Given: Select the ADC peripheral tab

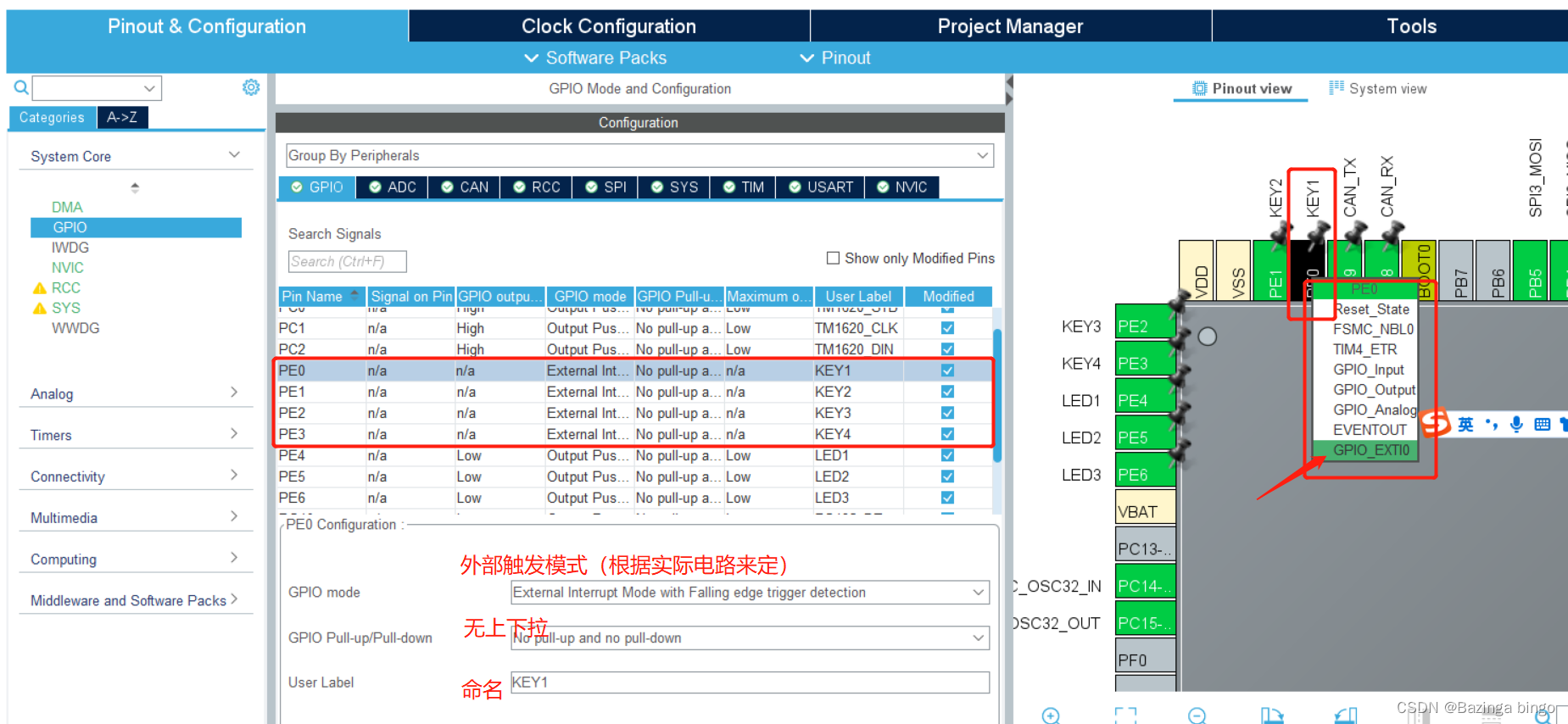Looking at the screenshot, I should coord(393,187).
